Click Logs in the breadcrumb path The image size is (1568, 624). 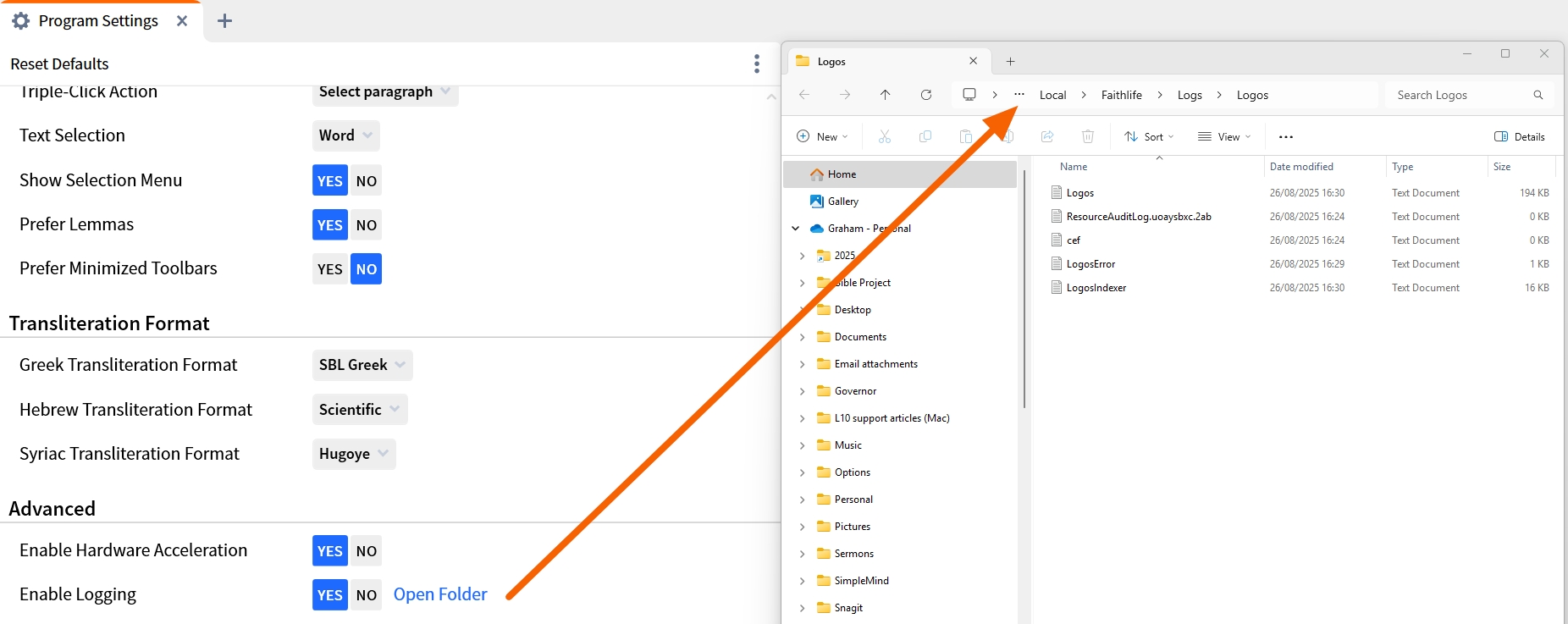pos(1190,95)
